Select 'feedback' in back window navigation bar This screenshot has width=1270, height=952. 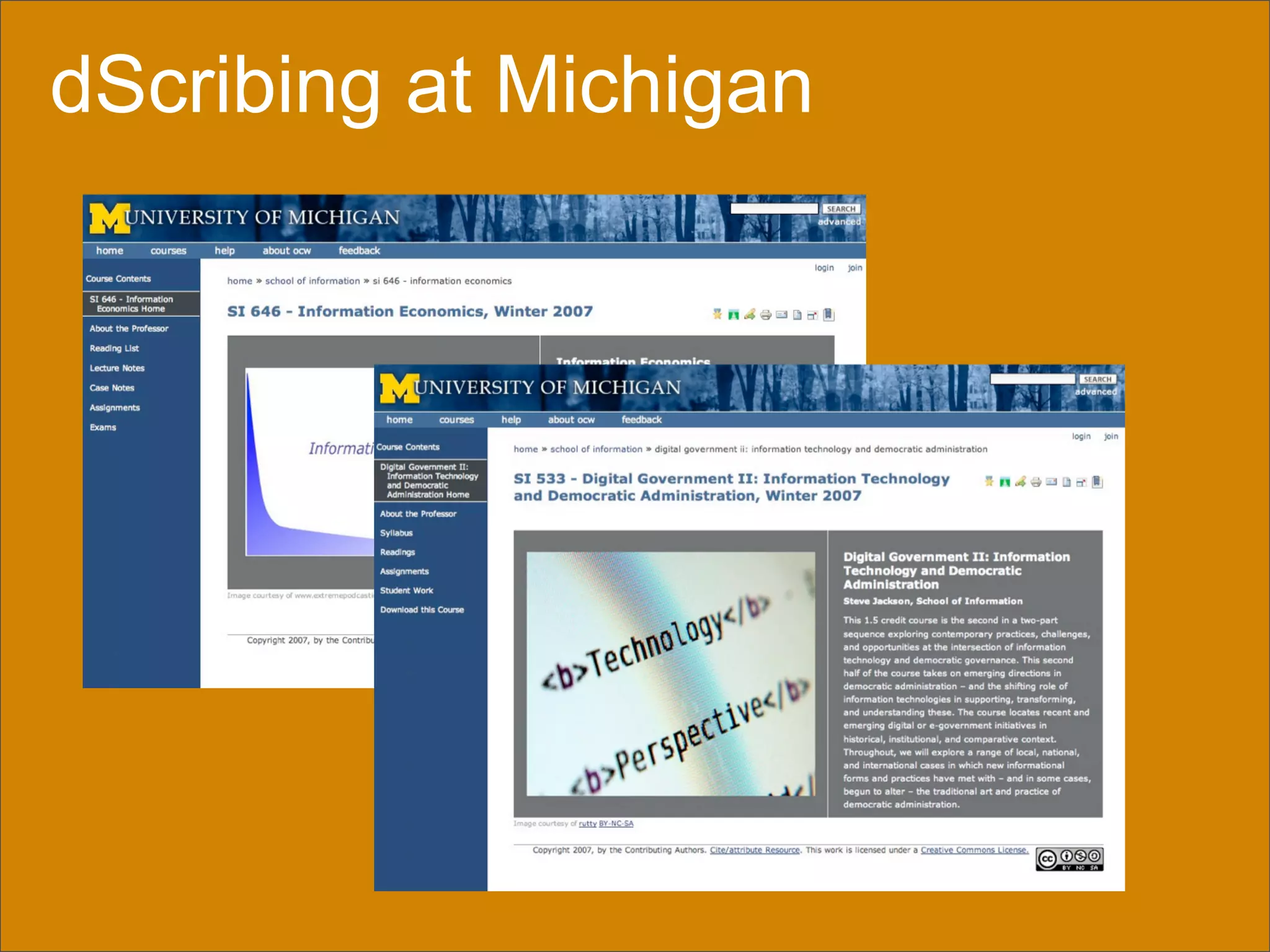coord(359,250)
